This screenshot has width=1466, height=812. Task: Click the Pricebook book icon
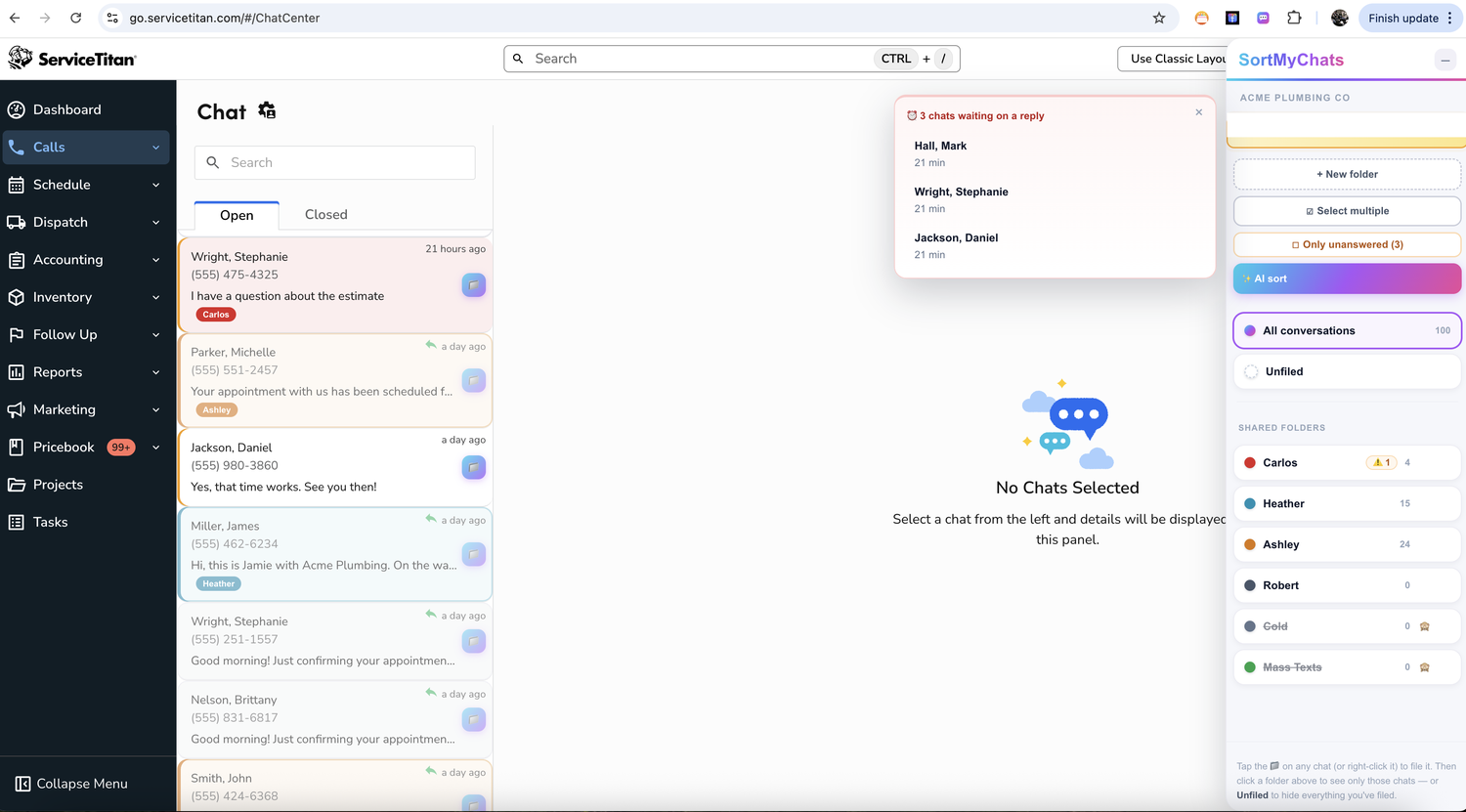point(16,448)
